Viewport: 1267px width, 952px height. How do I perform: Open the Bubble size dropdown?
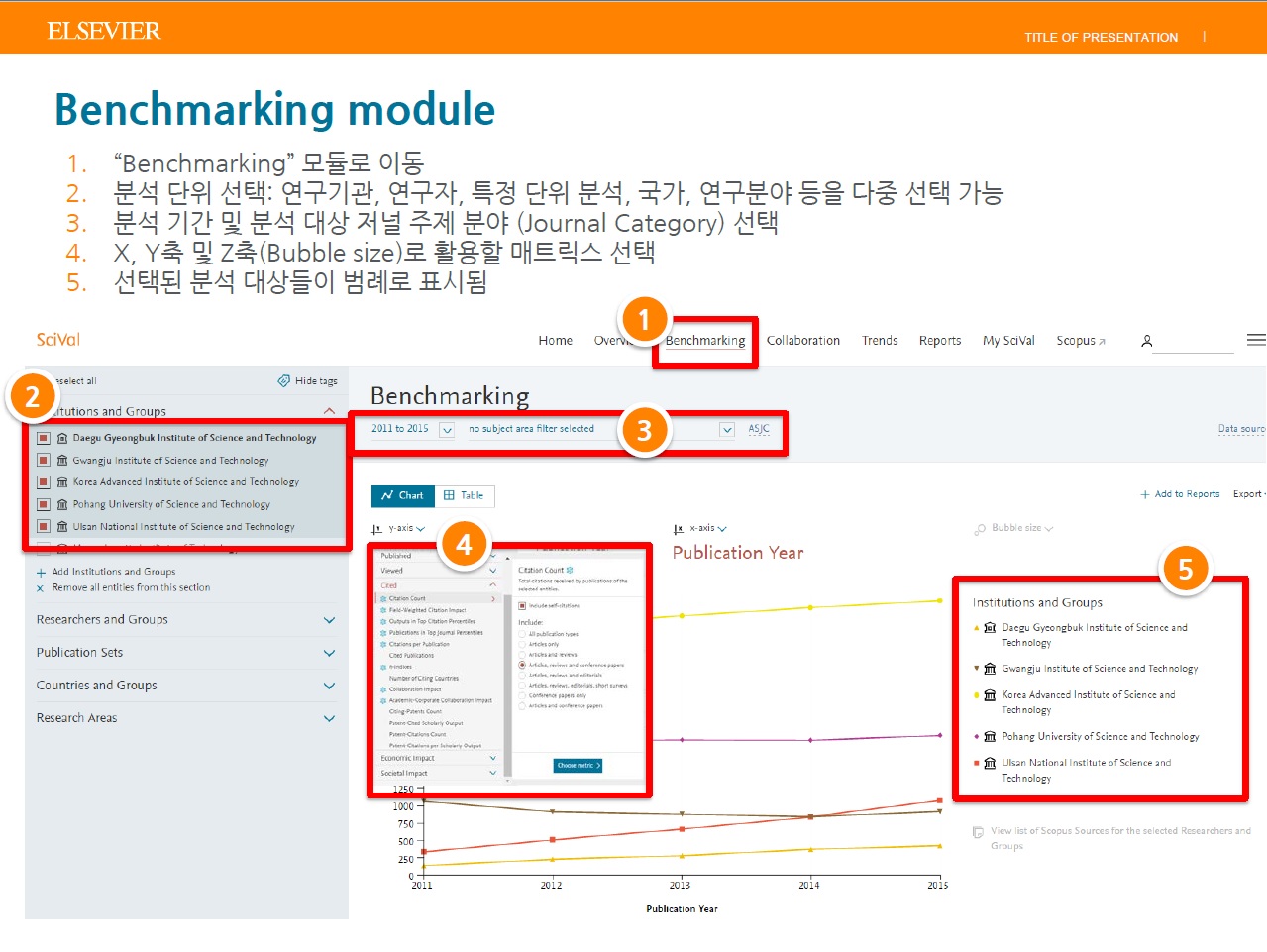tap(1022, 529)
